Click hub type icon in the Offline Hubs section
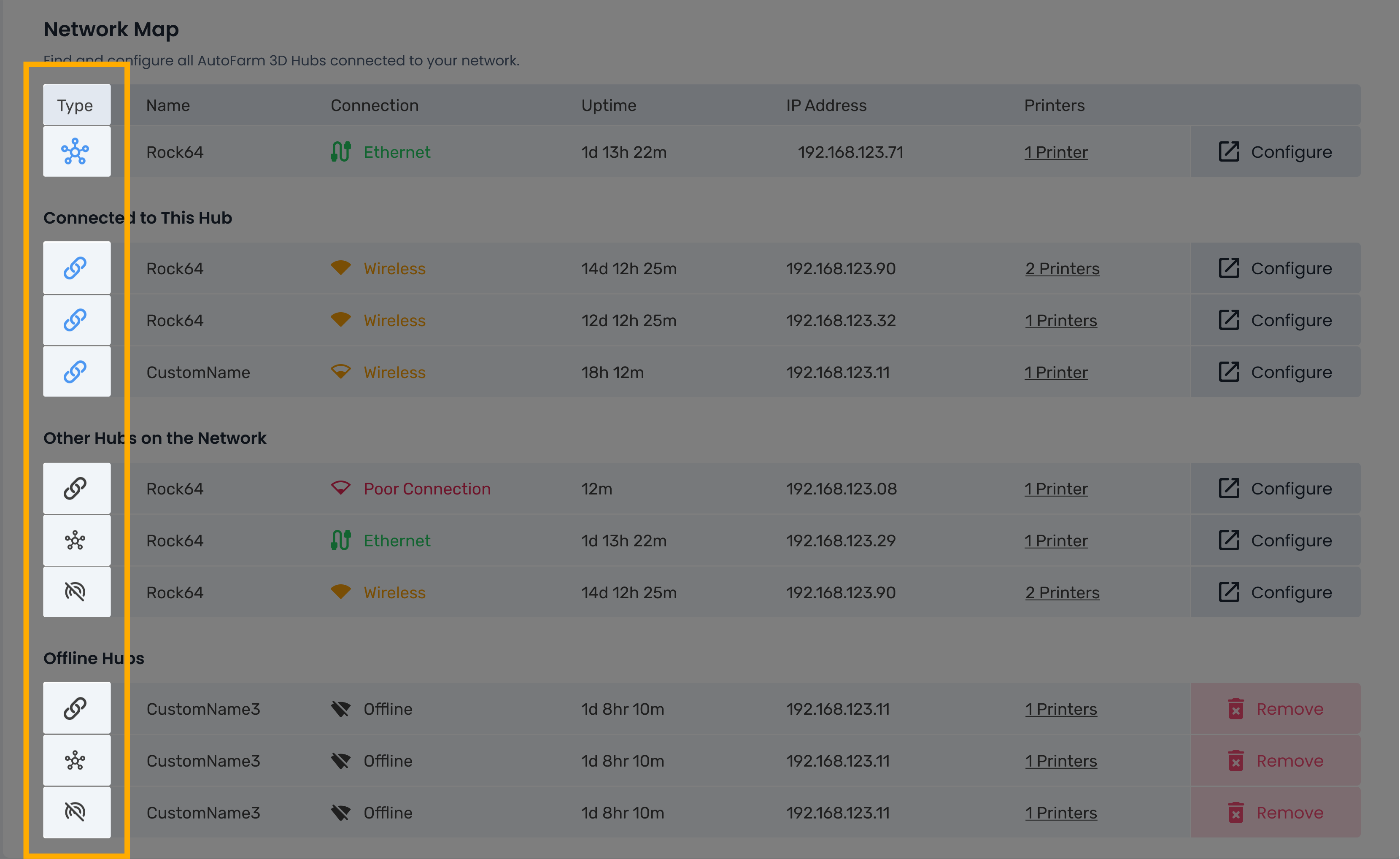This screenshot has width=1400, height=859. click(75, 759)
